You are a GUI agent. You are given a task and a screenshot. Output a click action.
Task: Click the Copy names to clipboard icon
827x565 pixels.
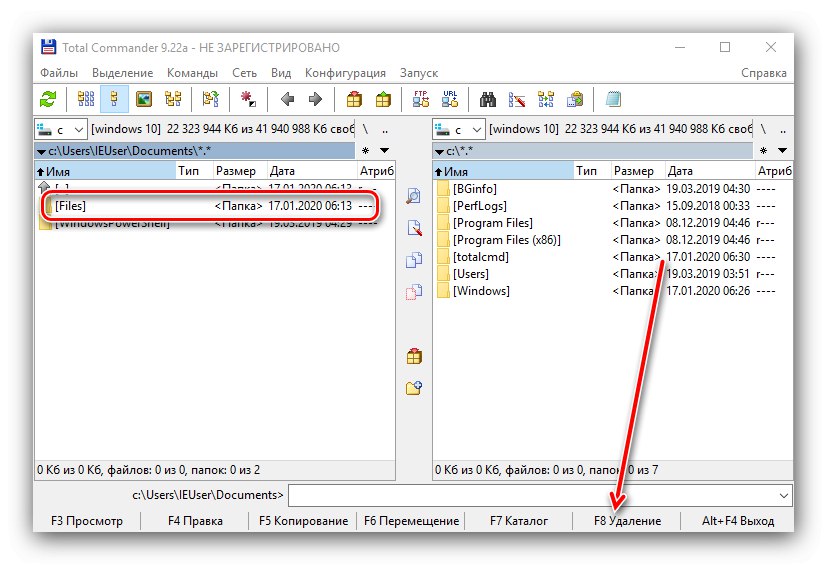(575, 99)
